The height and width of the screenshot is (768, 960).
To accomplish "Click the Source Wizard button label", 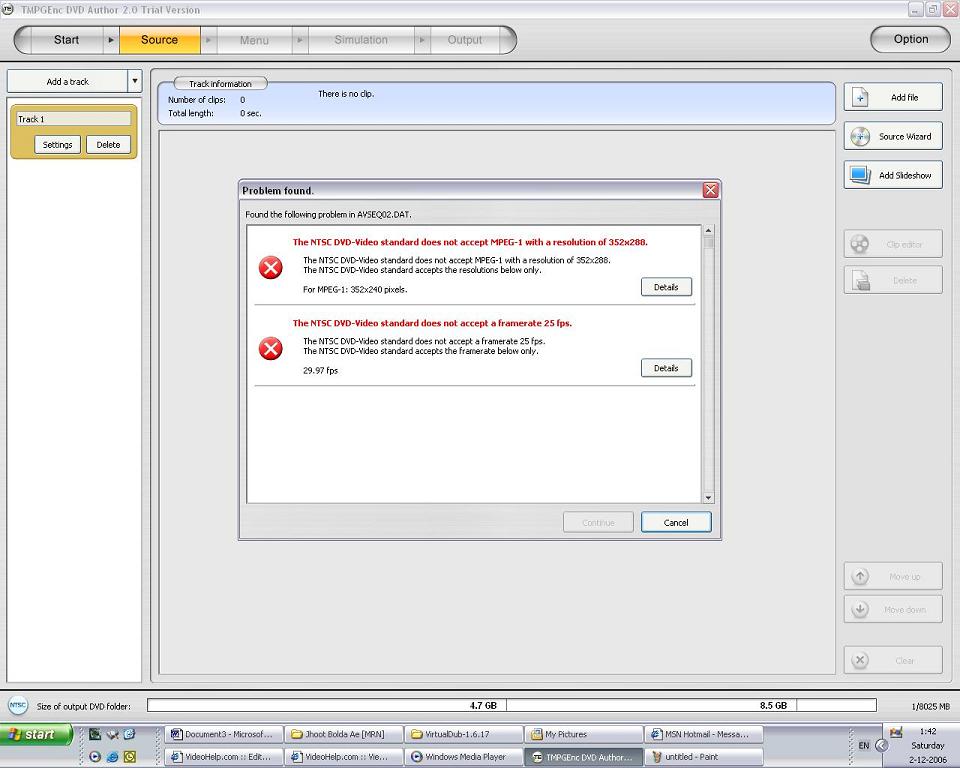I will tap(905, 137).
